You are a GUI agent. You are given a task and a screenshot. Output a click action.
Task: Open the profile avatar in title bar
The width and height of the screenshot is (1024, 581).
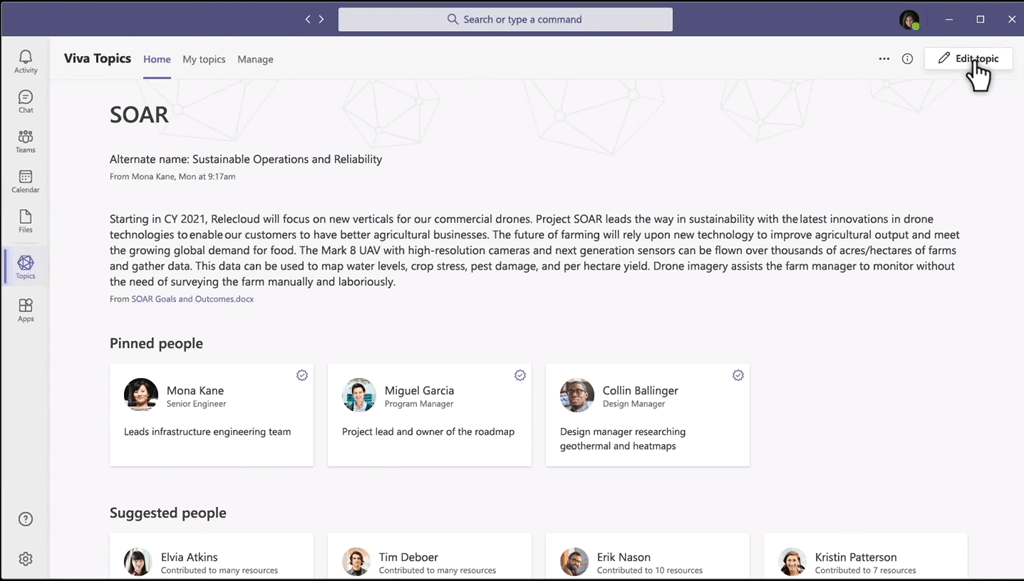coord(908,19)
